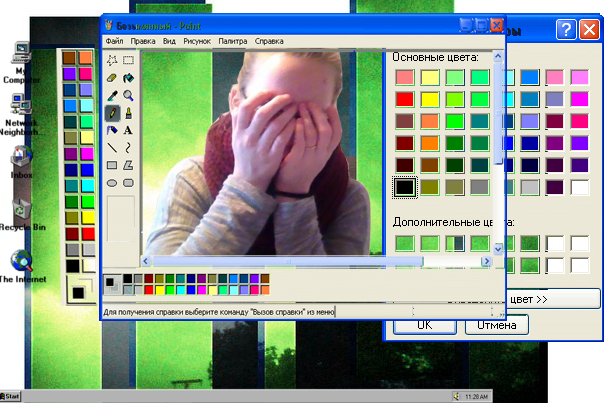Choose the Rounded Rectangle tool
This screenshot has height=403, width=604.
point(128,183)
